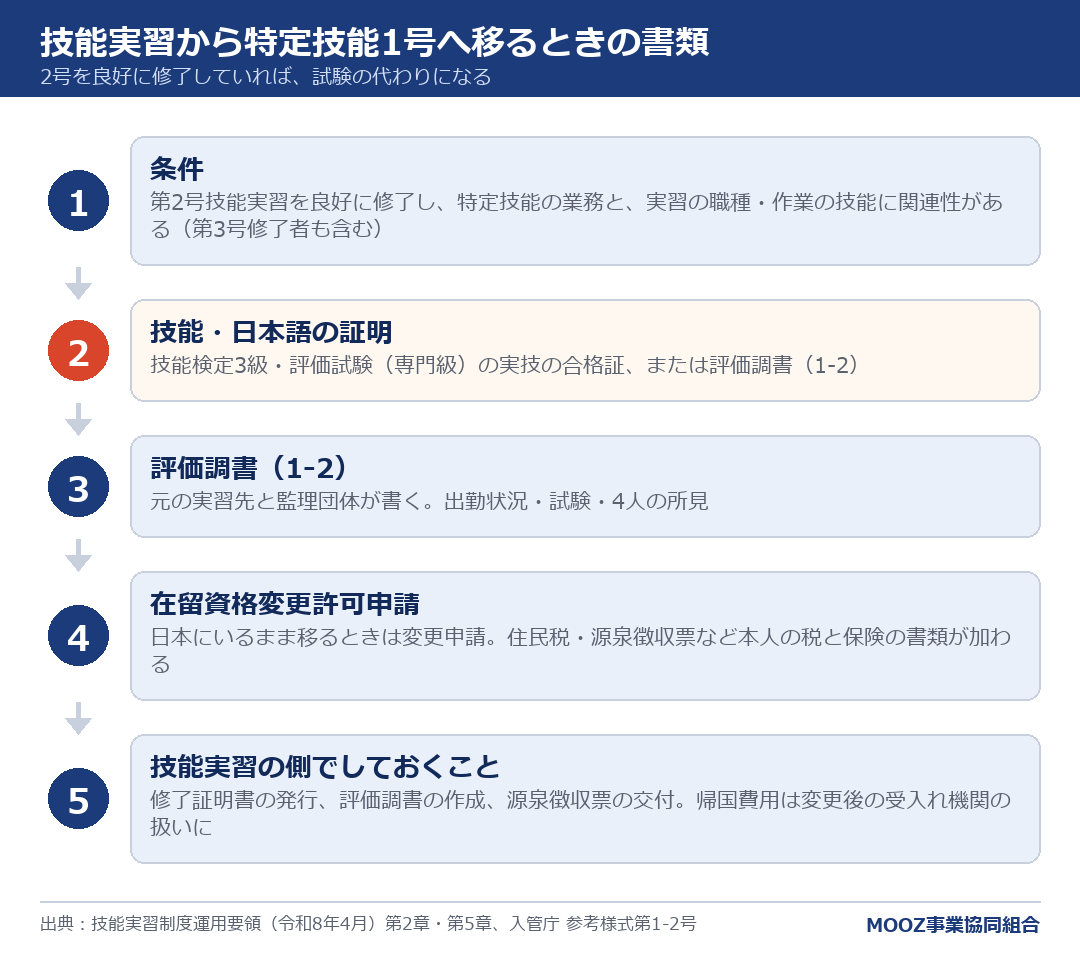Click the description starting 第2号技能実習を良好に修了し
The image size is (1080, 977).
577,215
